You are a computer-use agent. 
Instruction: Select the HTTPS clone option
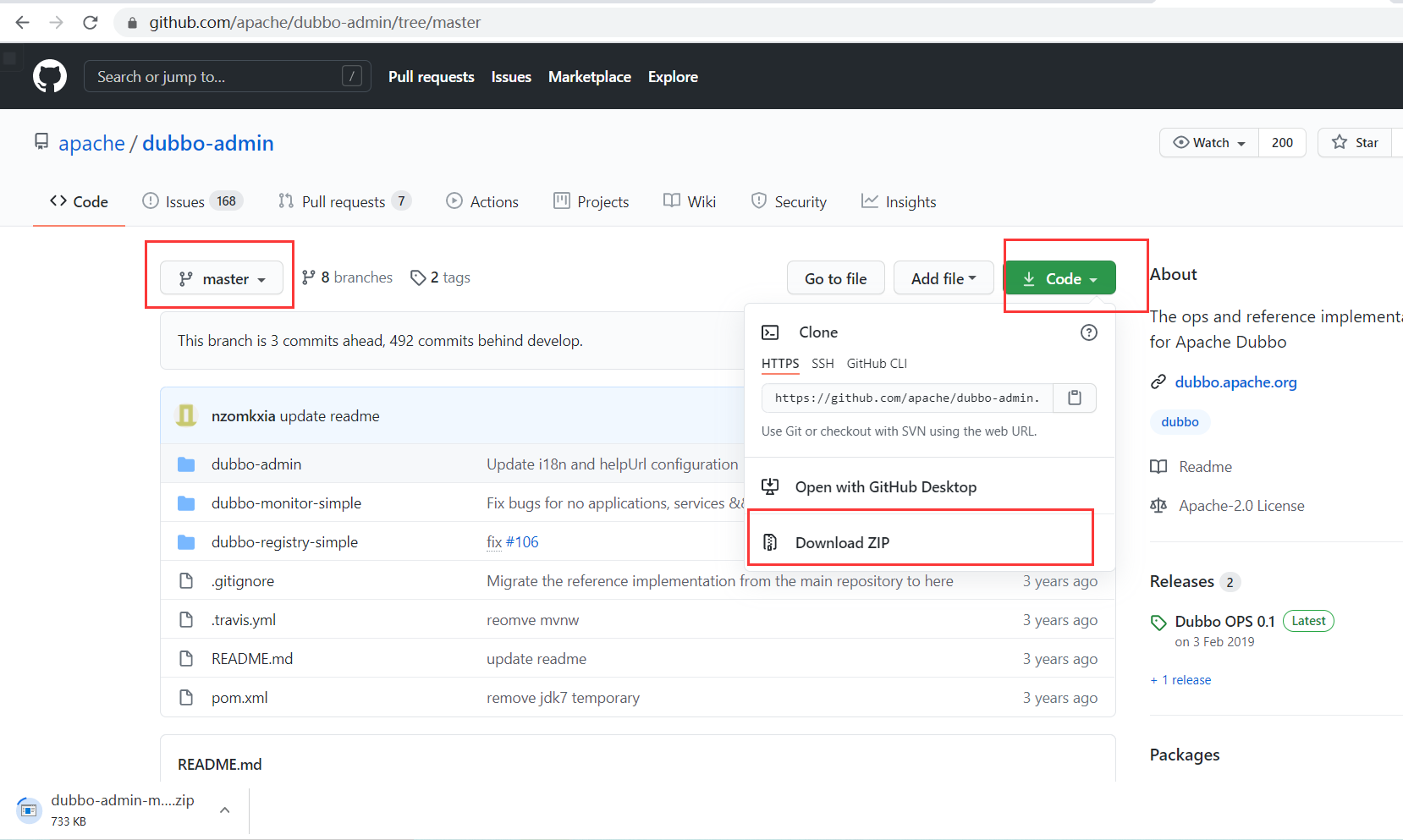pos(780,364)
